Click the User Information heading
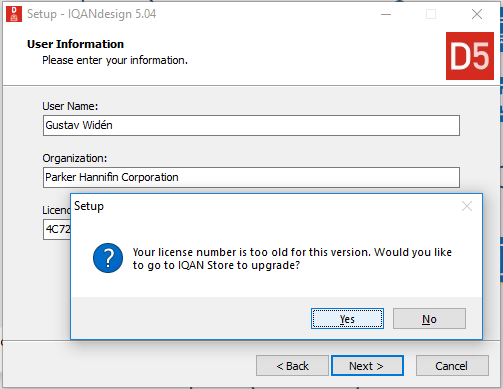The height and width of the screenshot is (389, 503). click(x=75, y=44)
